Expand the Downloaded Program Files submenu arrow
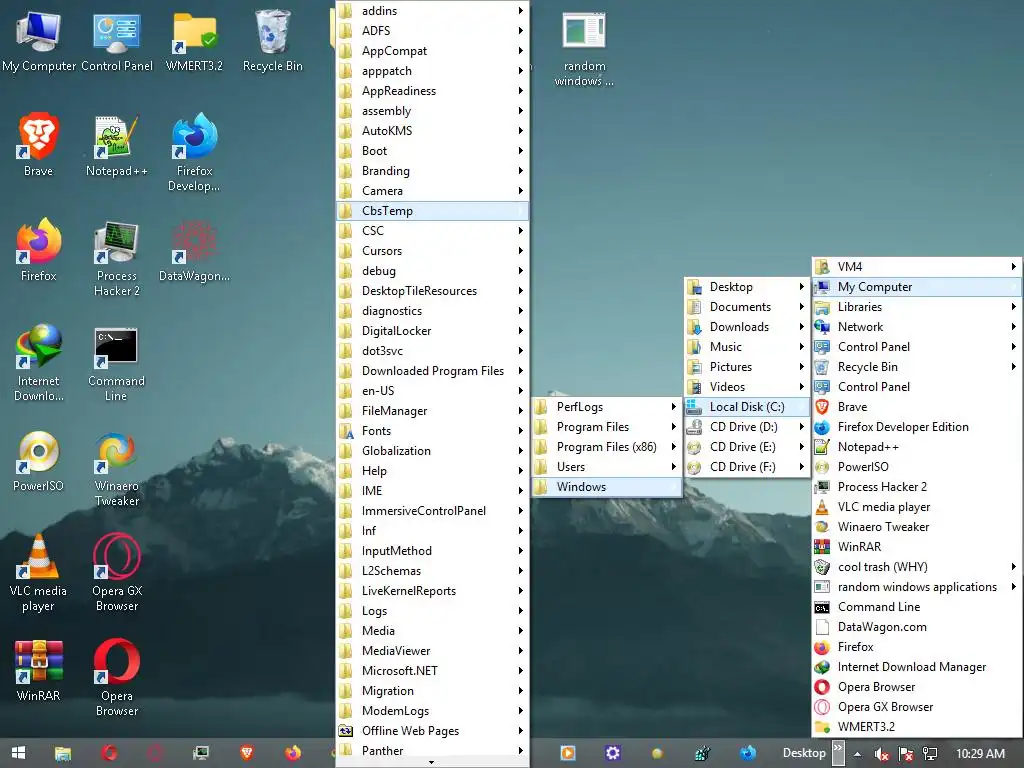The image size is (1024, 768). point(520,370)
